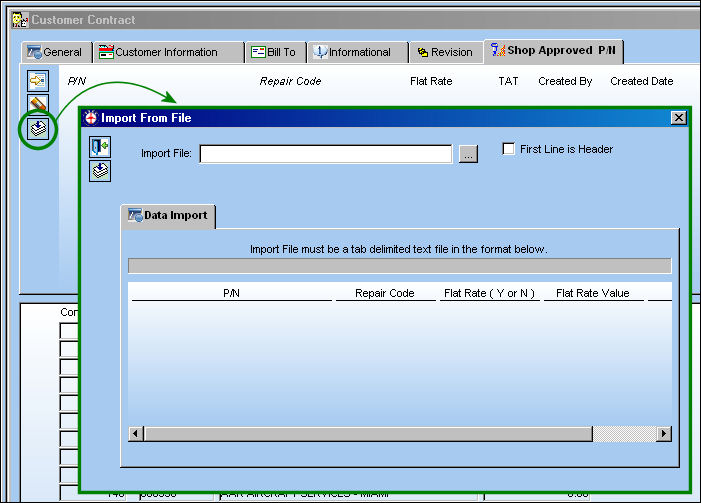Click the import icon circled in Customer Contract sidebar
Viewport: 701px width, 503px height.
(38, 129)
